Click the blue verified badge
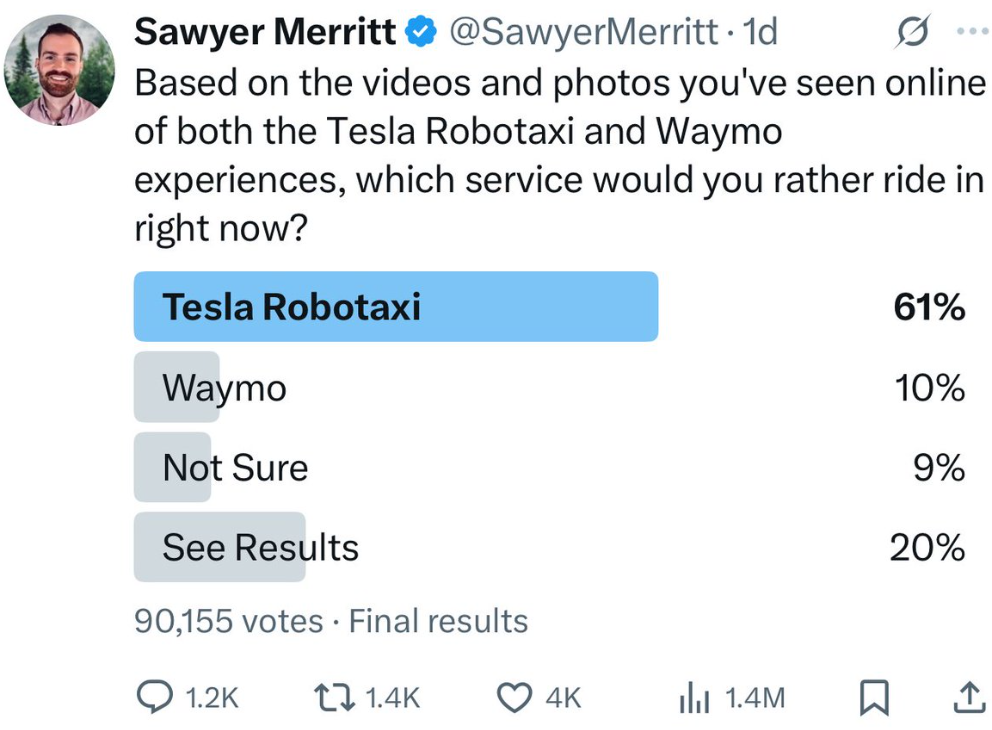 point(421,33)
